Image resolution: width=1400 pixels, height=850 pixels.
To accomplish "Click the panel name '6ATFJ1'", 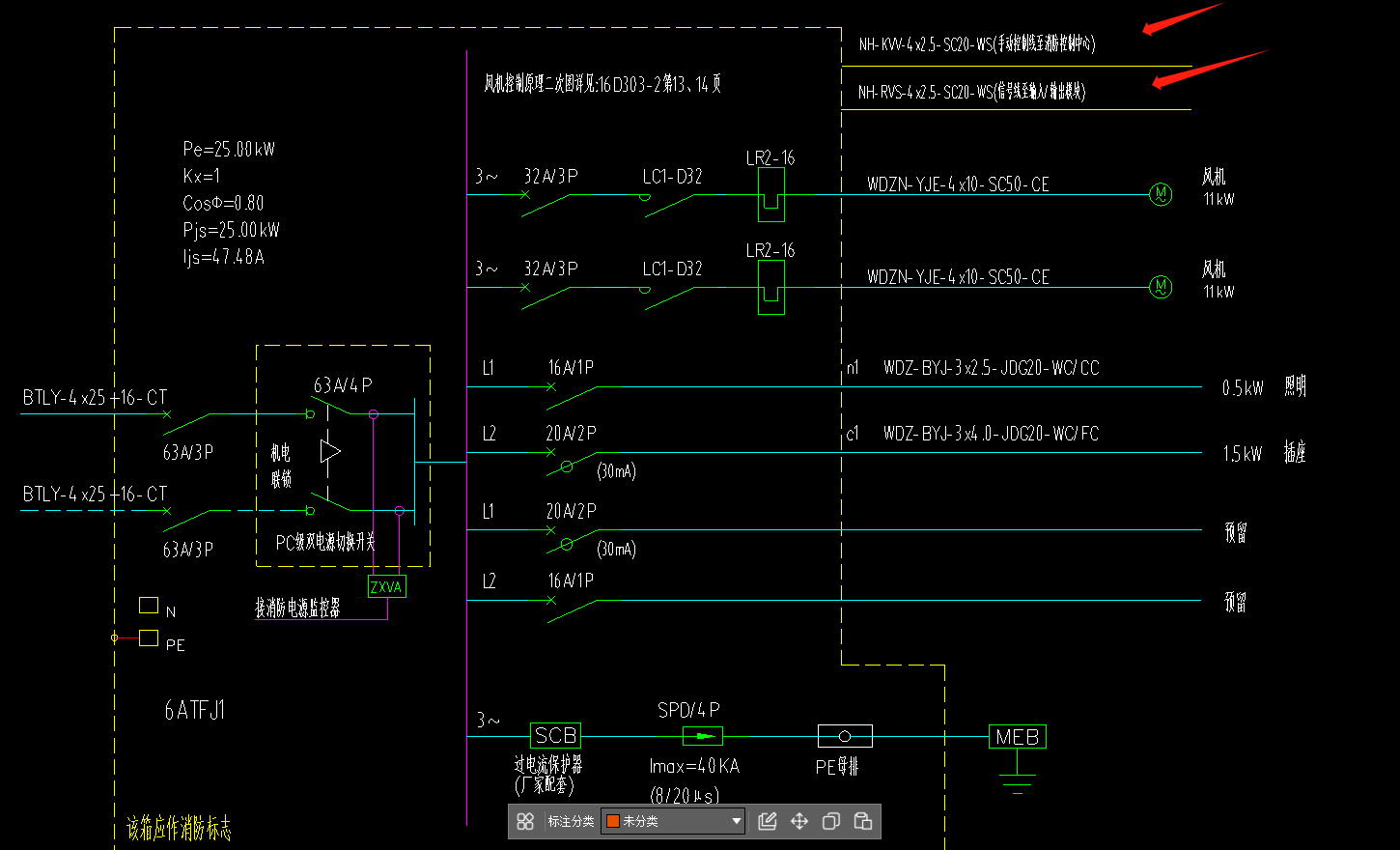I will (195, 711).
